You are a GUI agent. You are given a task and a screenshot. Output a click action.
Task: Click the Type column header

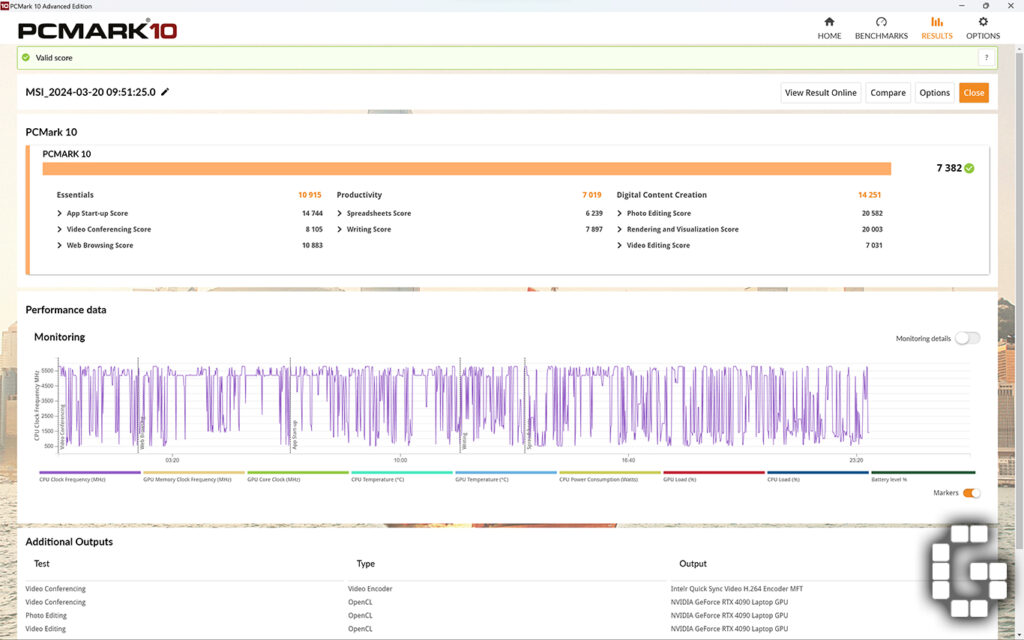tap(366, 564)
